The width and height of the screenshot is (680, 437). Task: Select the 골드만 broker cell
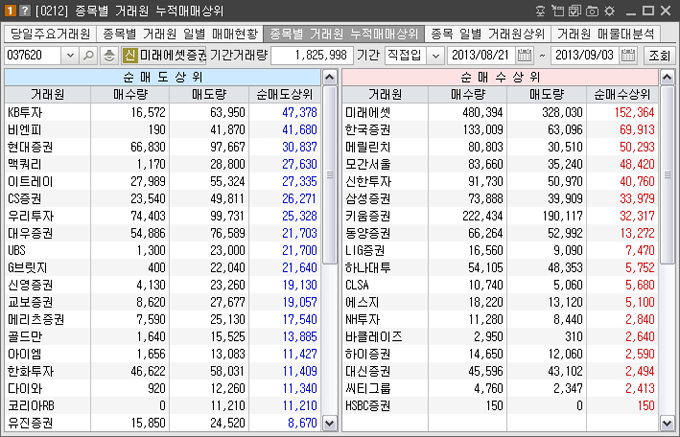(48, 337)
